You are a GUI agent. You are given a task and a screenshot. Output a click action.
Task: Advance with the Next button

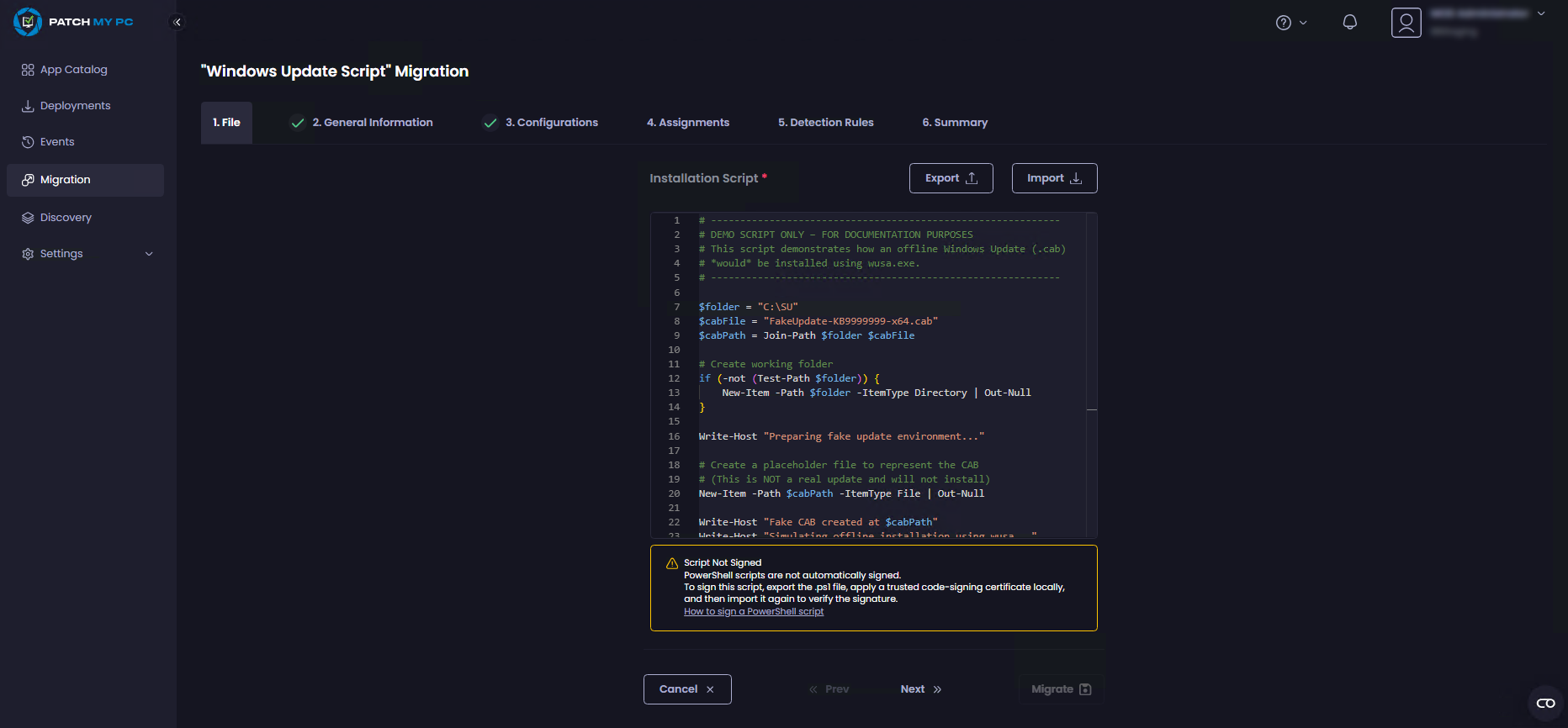[921, 689]
